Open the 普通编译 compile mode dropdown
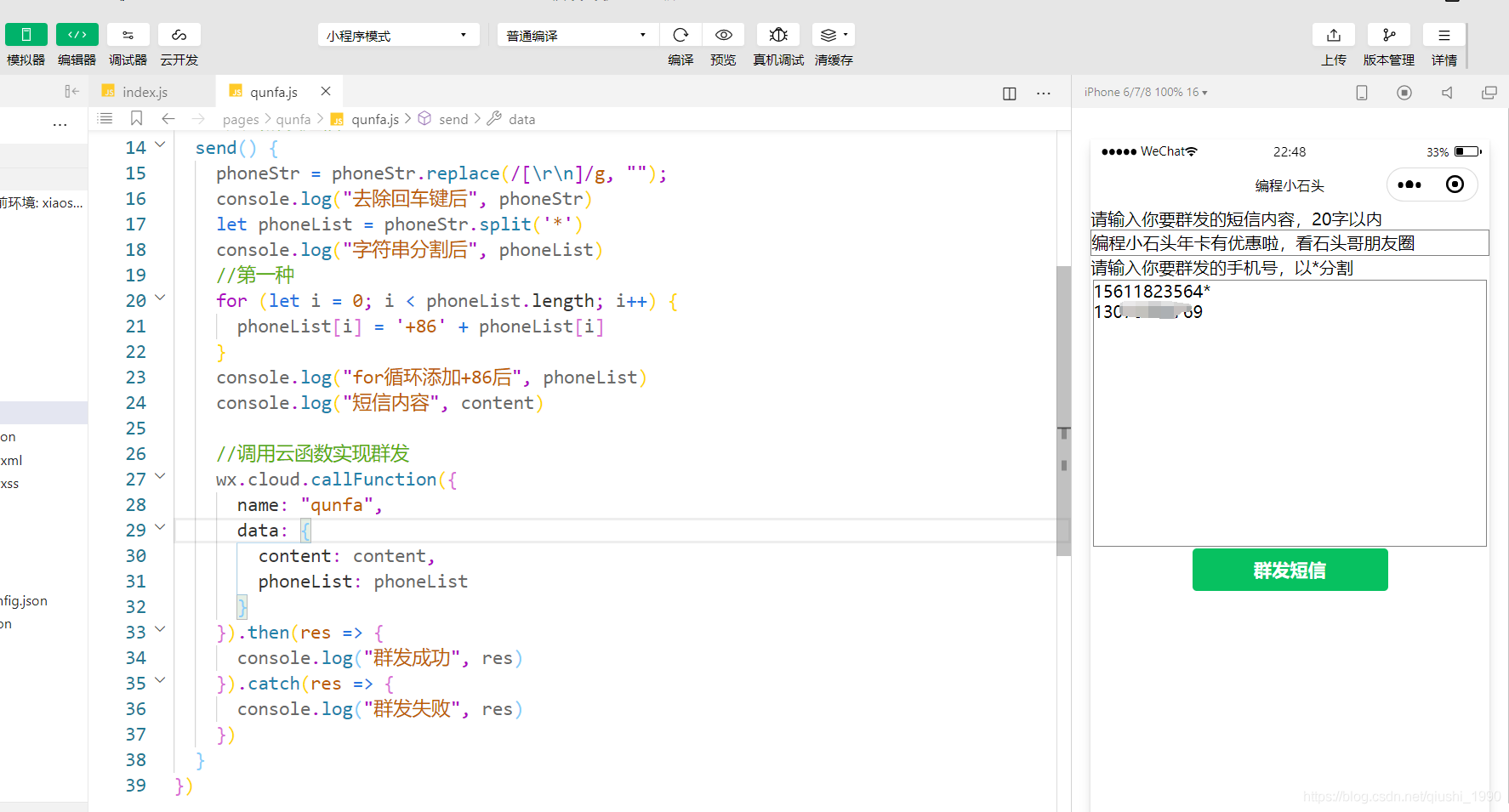 coord(578,36)
